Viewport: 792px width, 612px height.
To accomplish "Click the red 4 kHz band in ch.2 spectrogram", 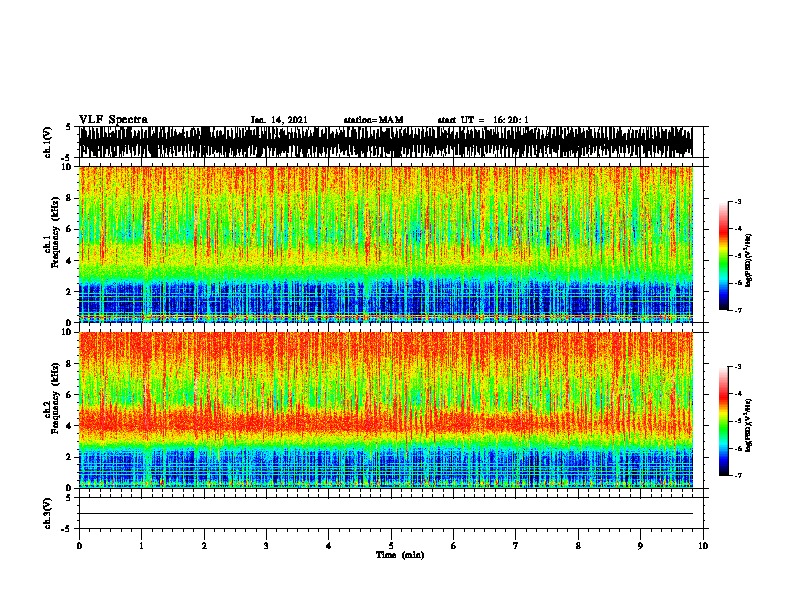I will (x=386, y=422).
